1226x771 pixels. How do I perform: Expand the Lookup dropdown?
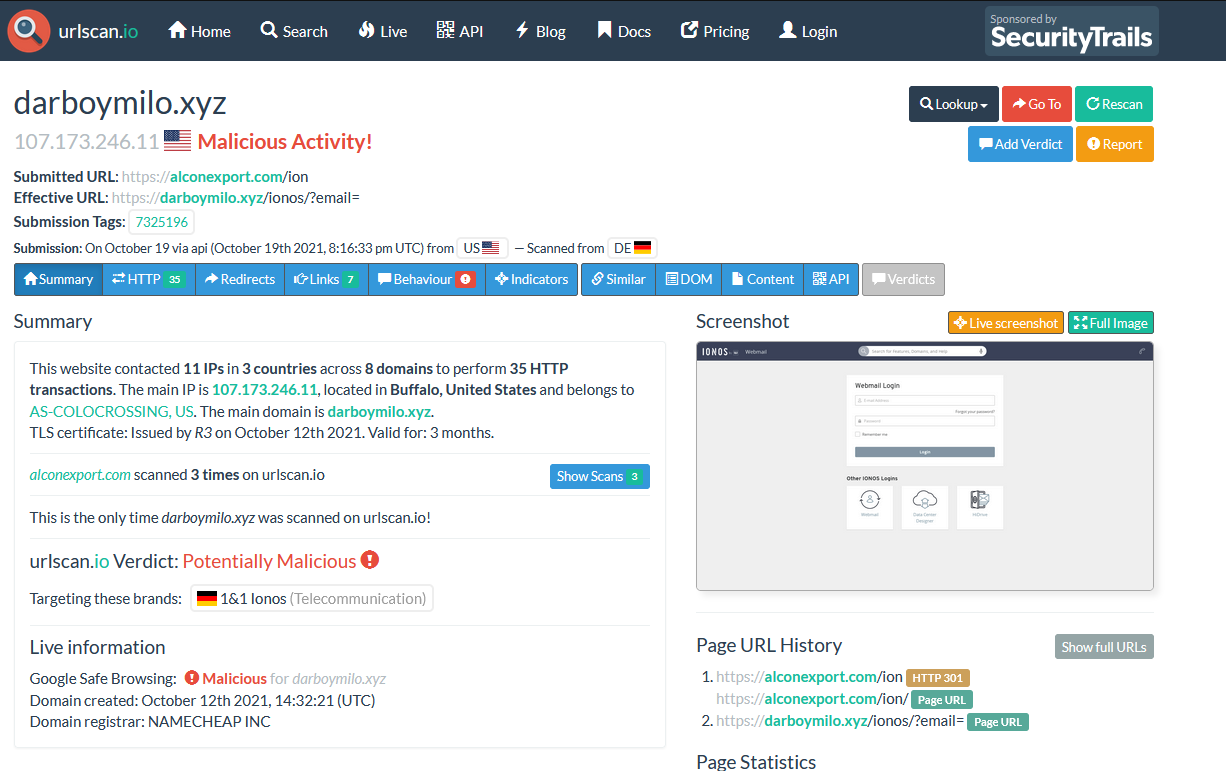[x=953, y=104]
